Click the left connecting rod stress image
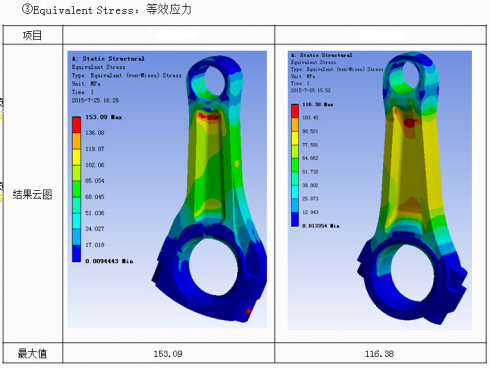The height and width of the screenshot is (368, 490). [x=167, y=189]
